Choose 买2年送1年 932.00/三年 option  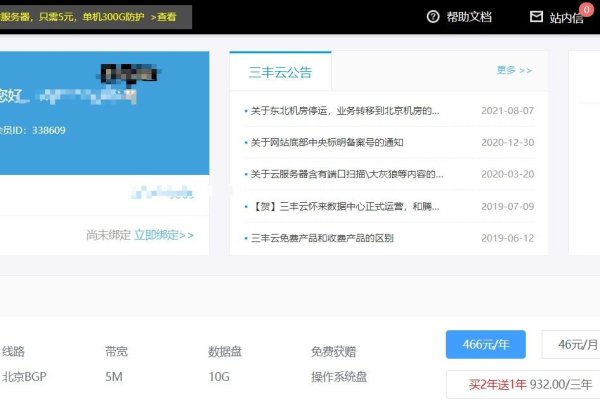click(x=523, y=384)
